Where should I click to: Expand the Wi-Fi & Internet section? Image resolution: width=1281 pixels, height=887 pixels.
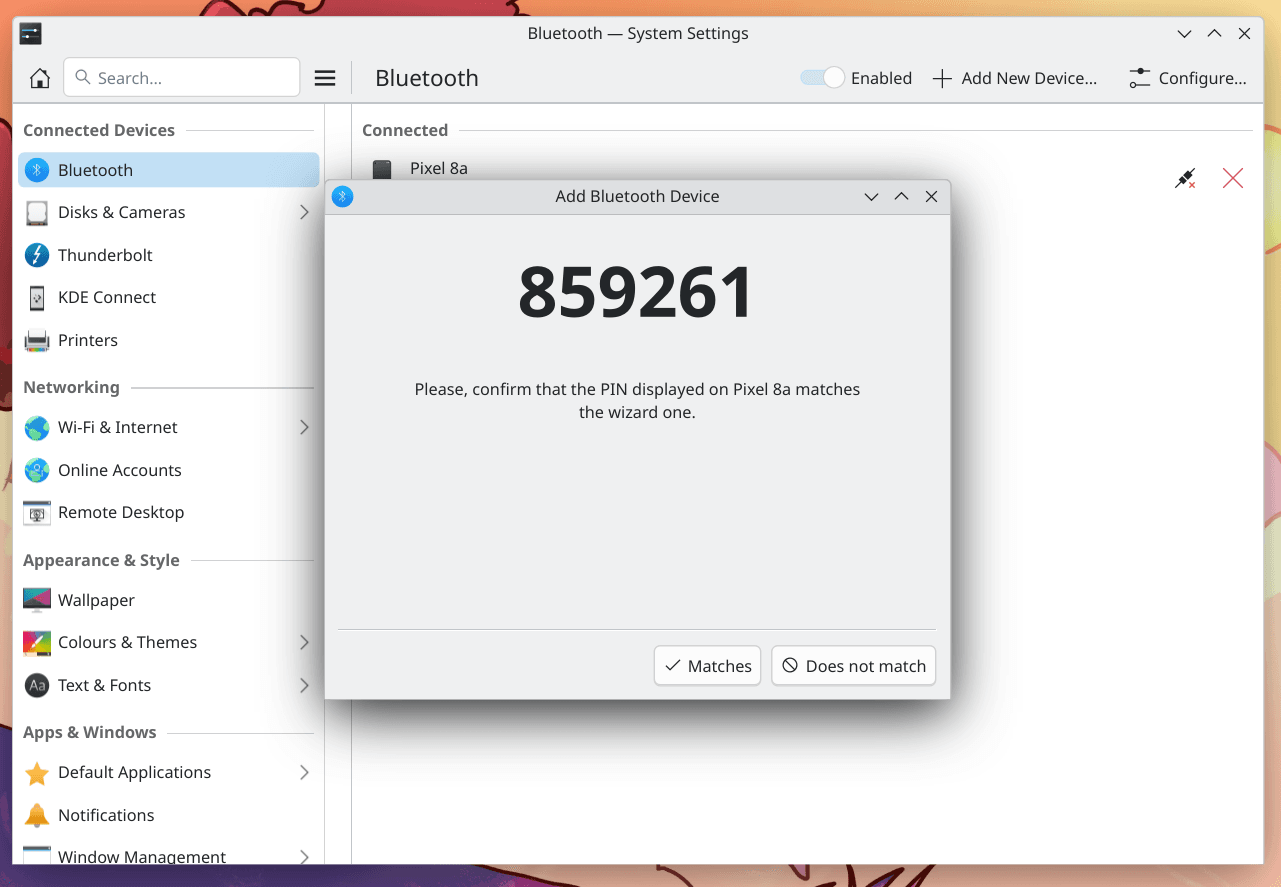pyautogui.click(x=305, y=427)
